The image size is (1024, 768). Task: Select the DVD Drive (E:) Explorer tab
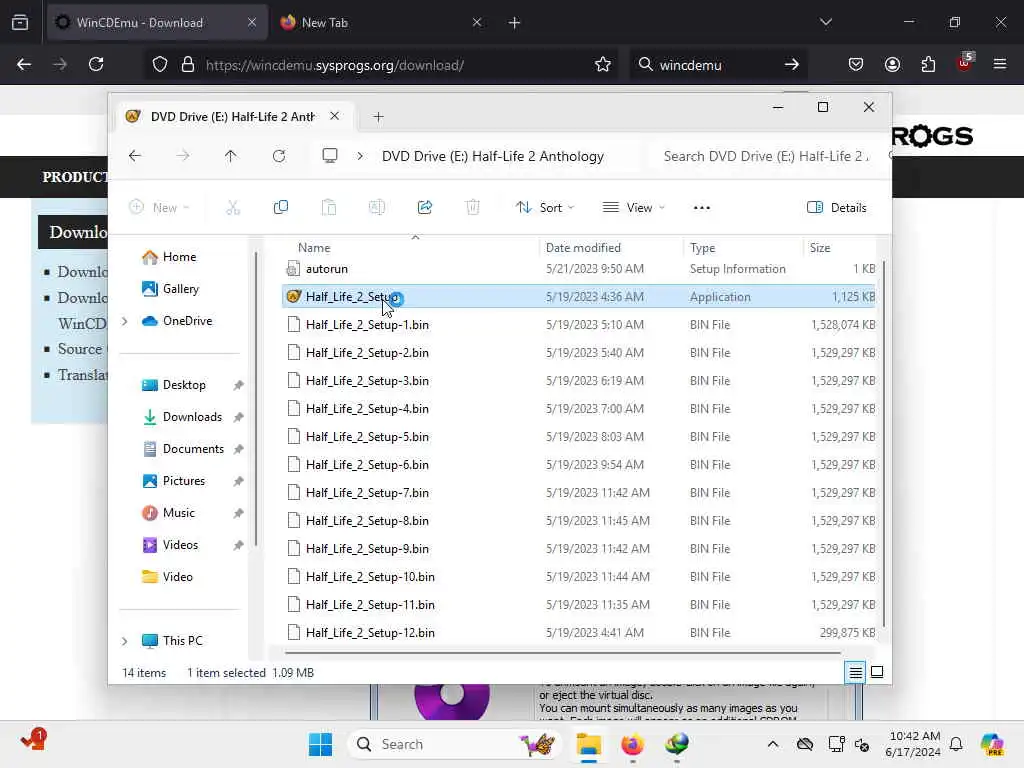234,116
